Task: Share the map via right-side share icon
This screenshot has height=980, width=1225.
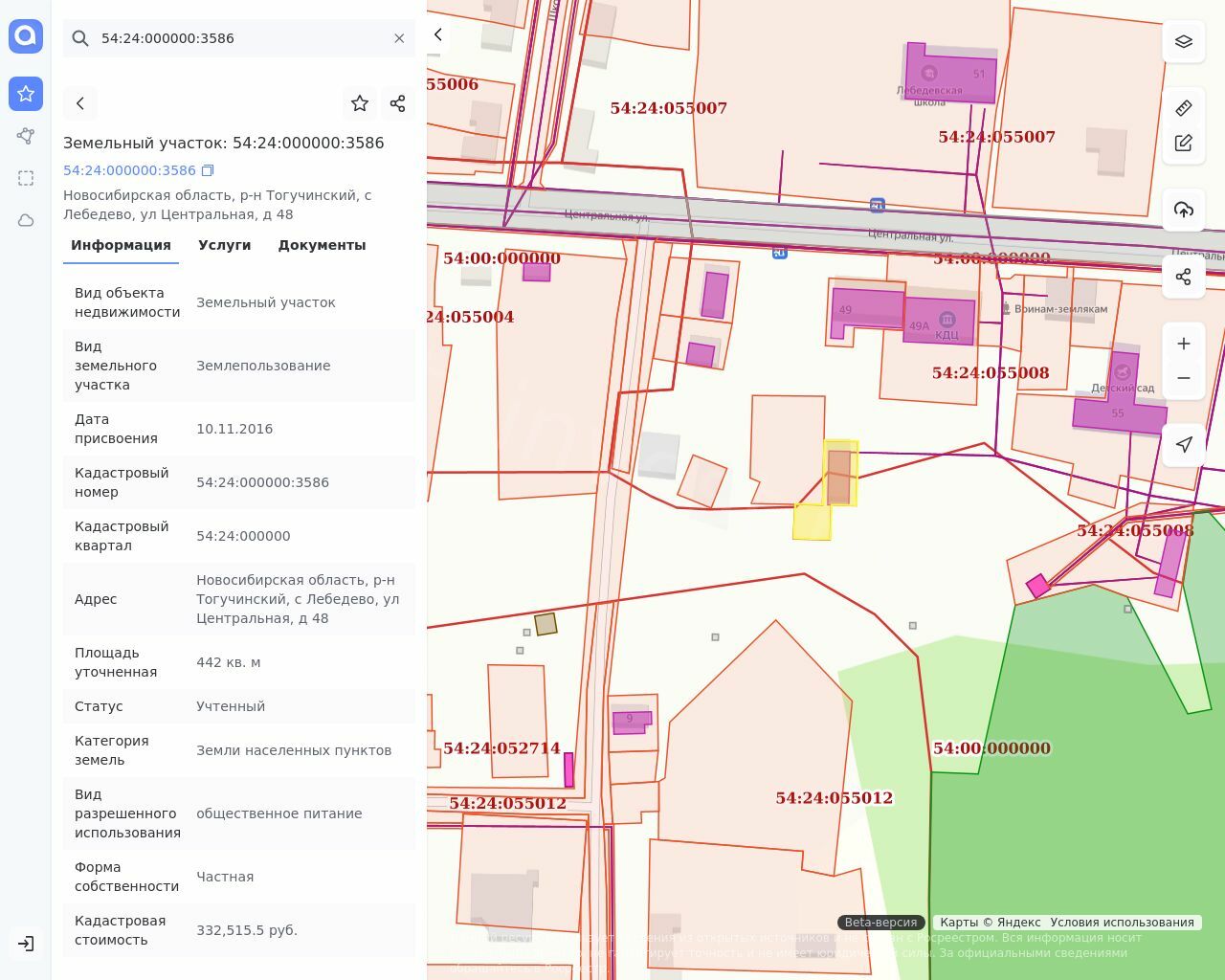Action: pos(1184,278)
